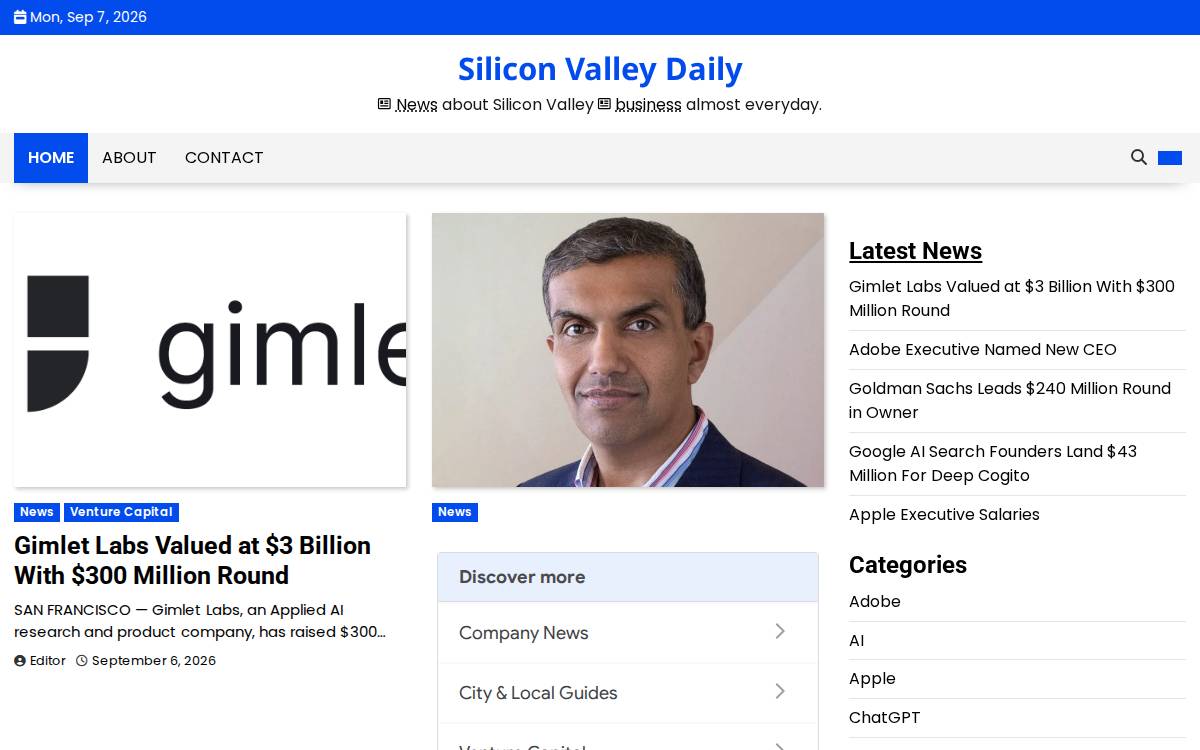This screenshot has width=1200, height=750.
Task: Open the ABOUT menu item
Action: click(129, 158)
